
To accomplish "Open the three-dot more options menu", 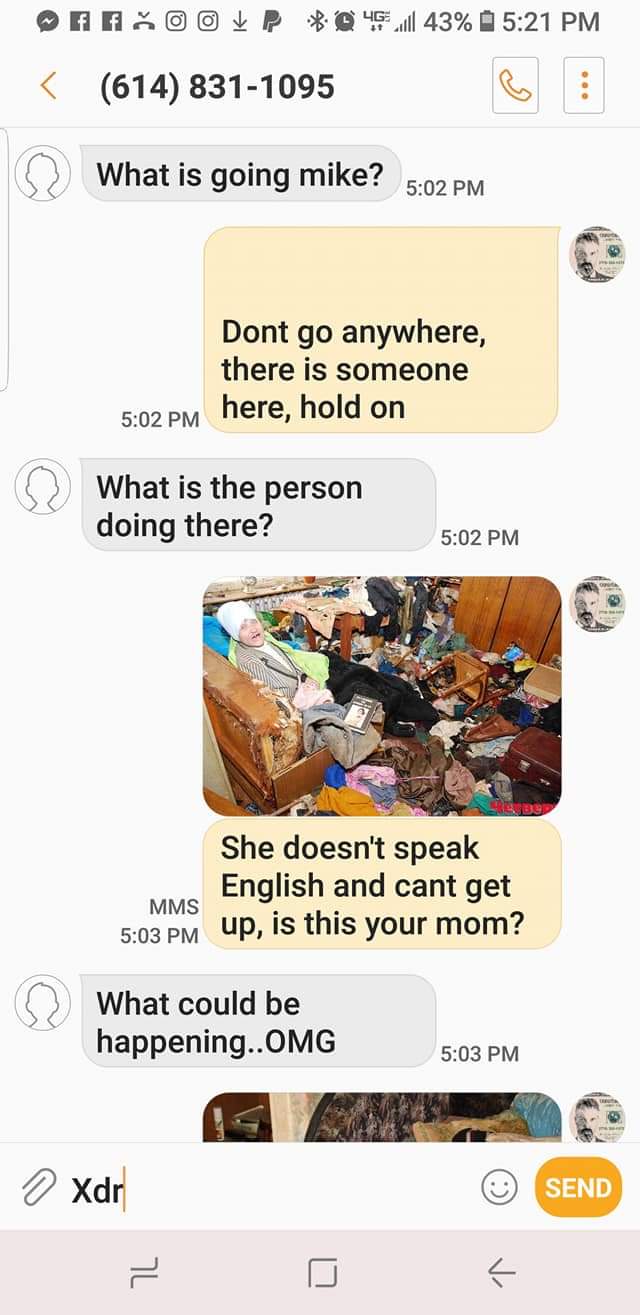I will tap(585, 86).
